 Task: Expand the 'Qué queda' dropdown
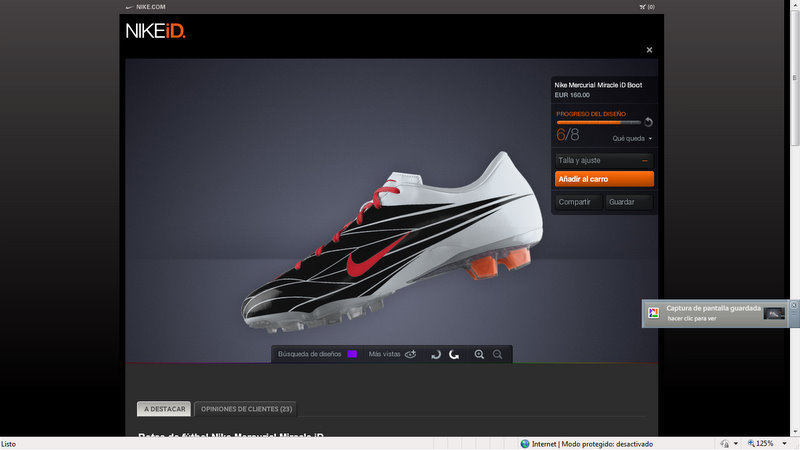click(632, 139)
